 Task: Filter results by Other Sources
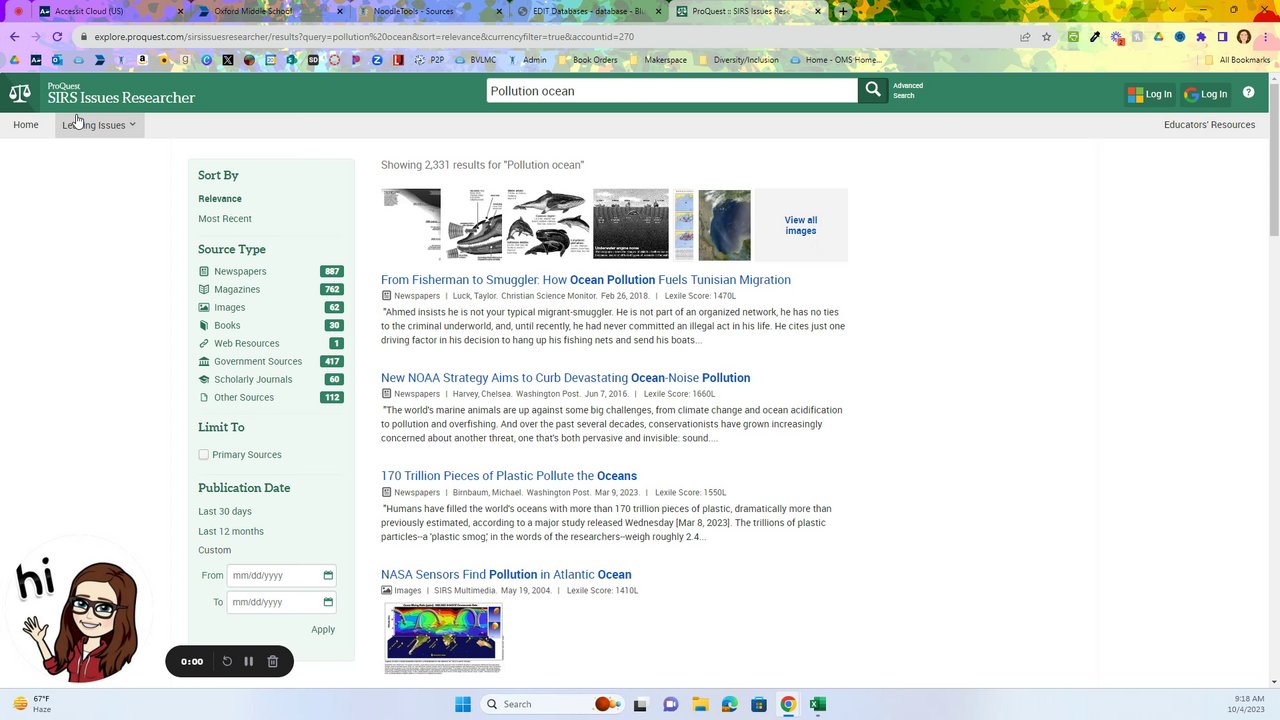pos(244,397)
